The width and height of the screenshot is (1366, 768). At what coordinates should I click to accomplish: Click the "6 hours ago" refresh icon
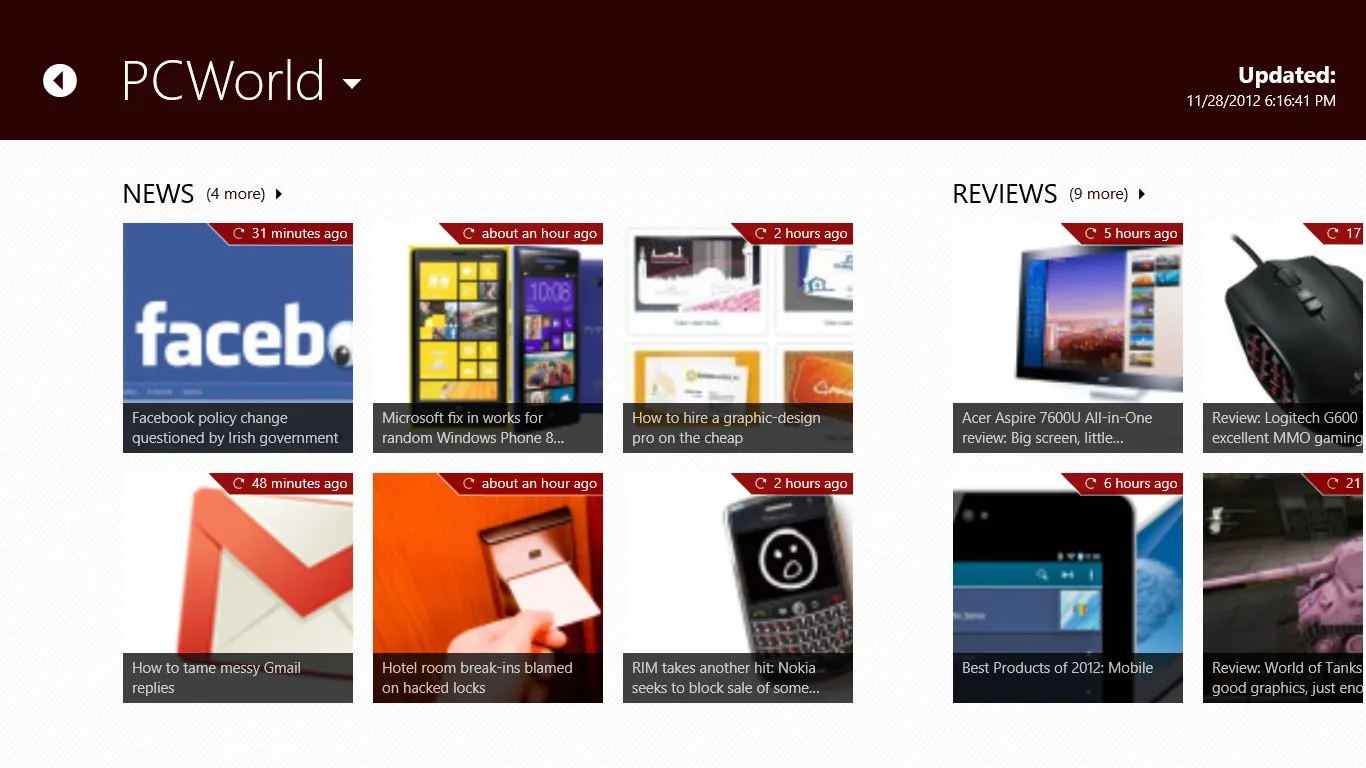click(x=1091, y=484)
